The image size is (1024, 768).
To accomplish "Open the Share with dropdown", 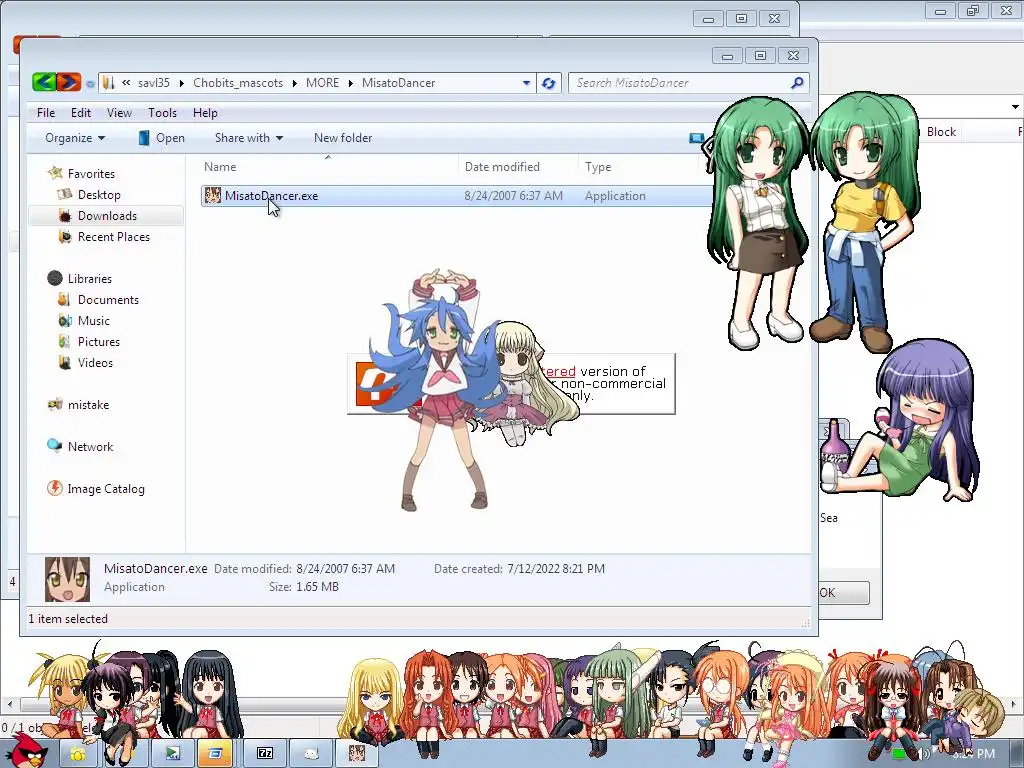I will tap(249, 138).
